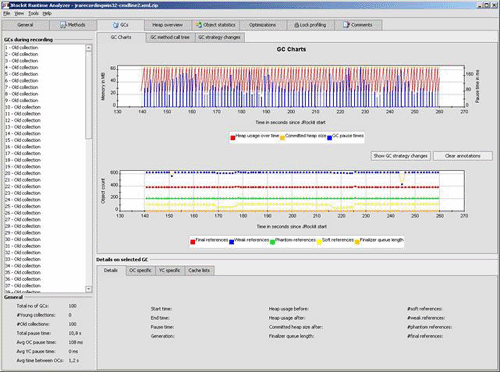Screen dimensions: 500x372
Task: Select '37 - Old collection' in the list
Action: 45,286
